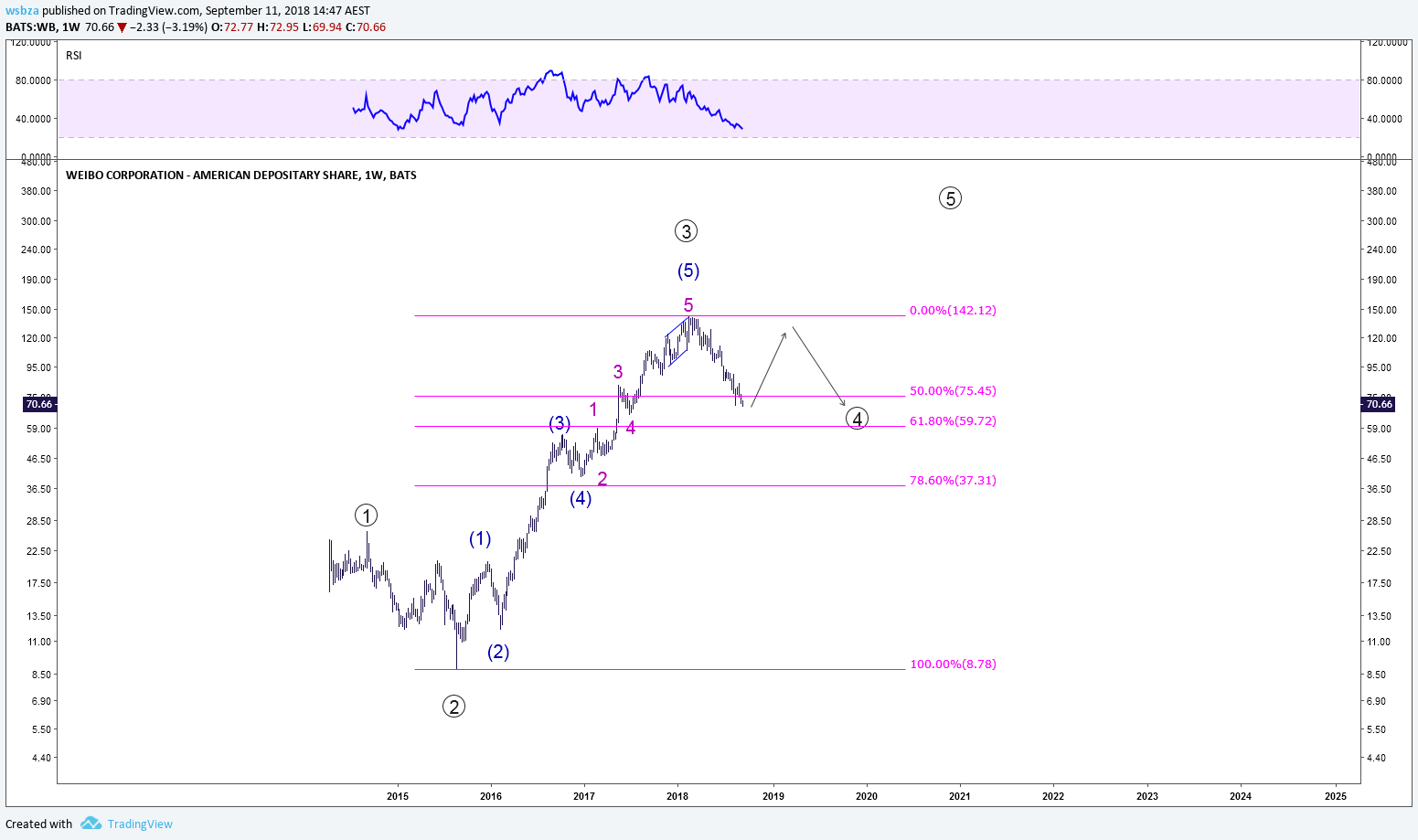Click the L:69.94 low price value
1418x840 pixels.
[322, 27]
